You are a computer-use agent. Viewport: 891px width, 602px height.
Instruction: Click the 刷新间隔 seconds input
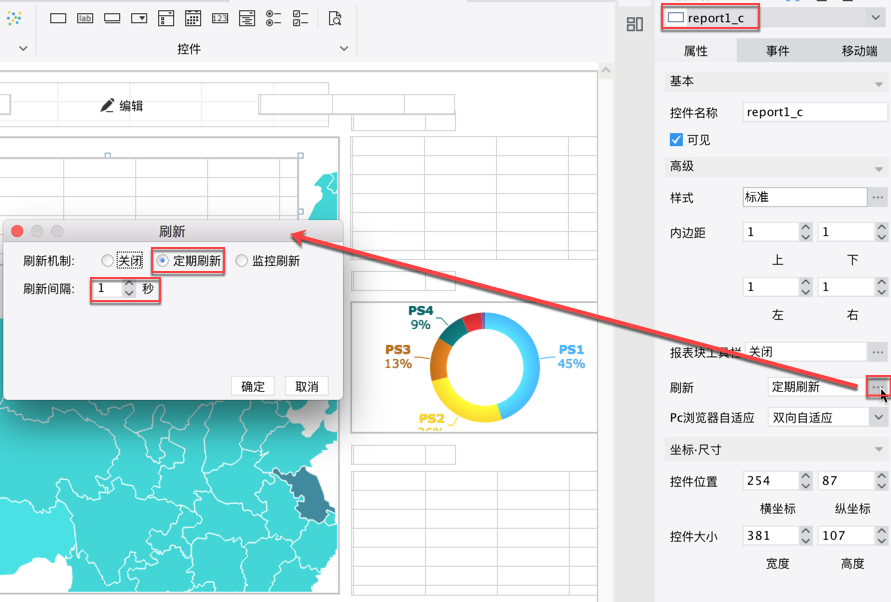(x=107, y=289)
